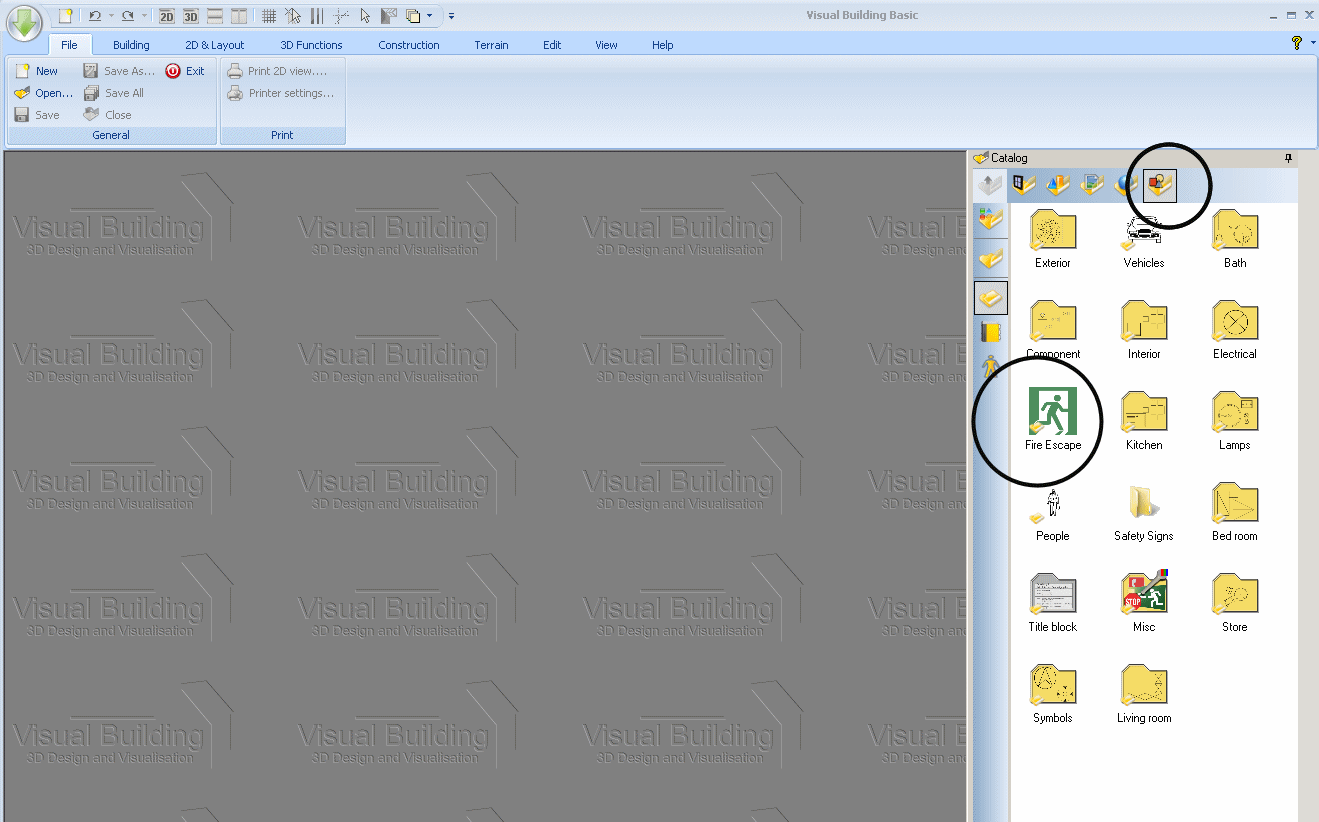This screenshot has width=1319, height=822.
Task: Open the Edit ribbon tab
Action: 552,45
